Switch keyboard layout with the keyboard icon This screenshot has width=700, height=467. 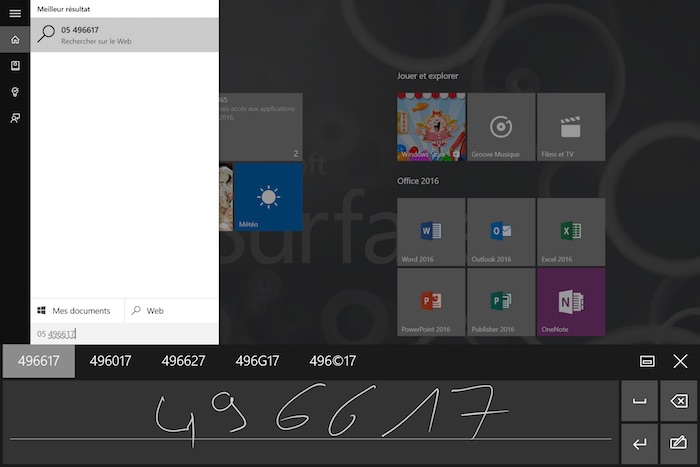(647, 361)
